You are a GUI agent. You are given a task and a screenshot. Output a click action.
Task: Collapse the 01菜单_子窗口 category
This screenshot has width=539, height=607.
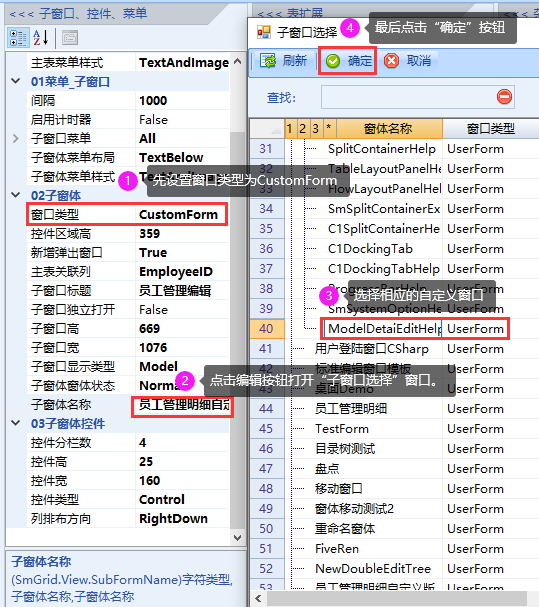(x=15, y=81)
